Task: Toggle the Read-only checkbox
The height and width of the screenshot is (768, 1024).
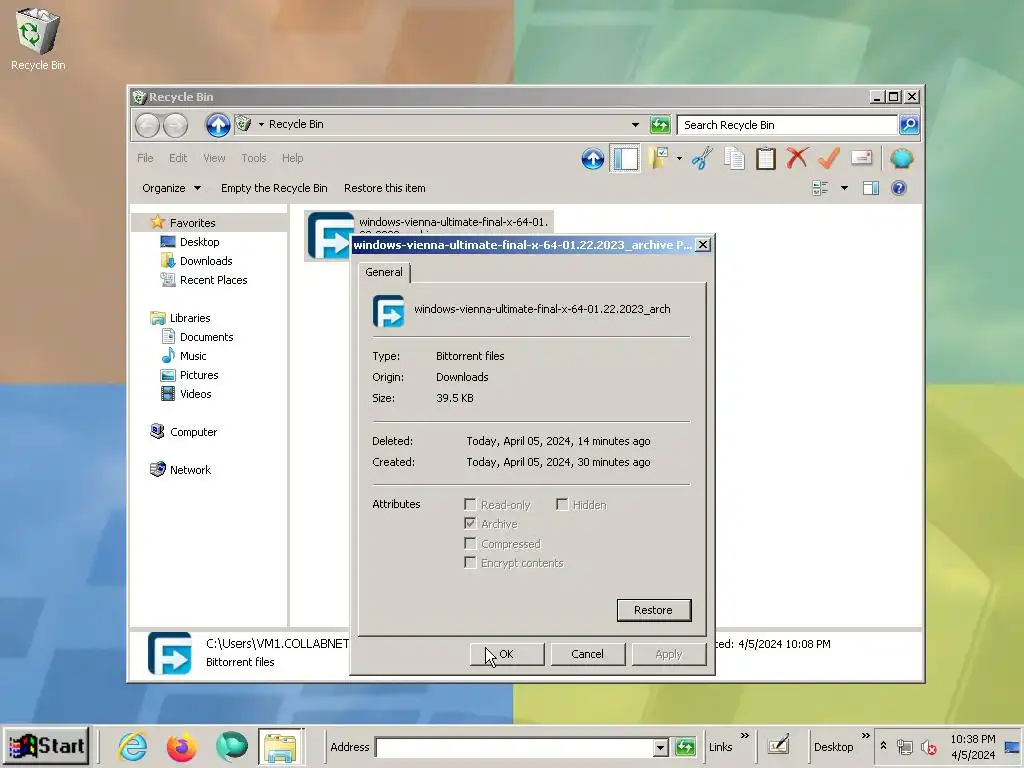Action: [470, 504]
